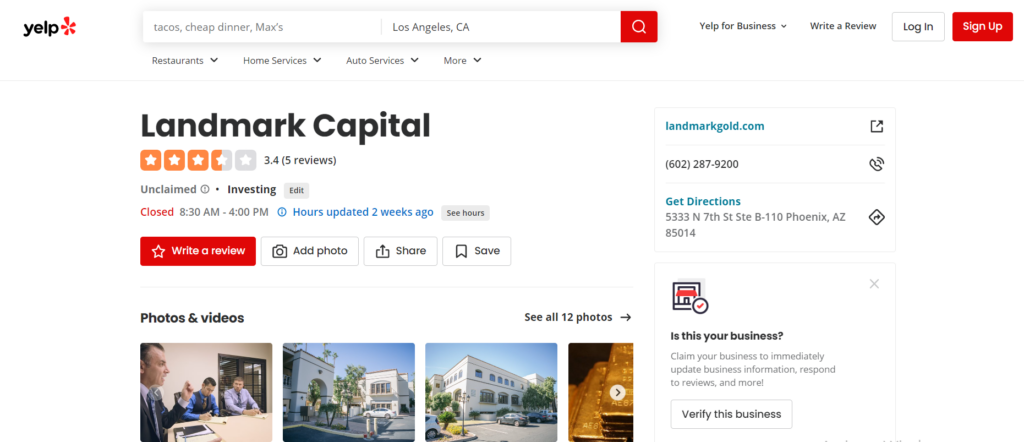Expand the Restaurants menu

185,61
